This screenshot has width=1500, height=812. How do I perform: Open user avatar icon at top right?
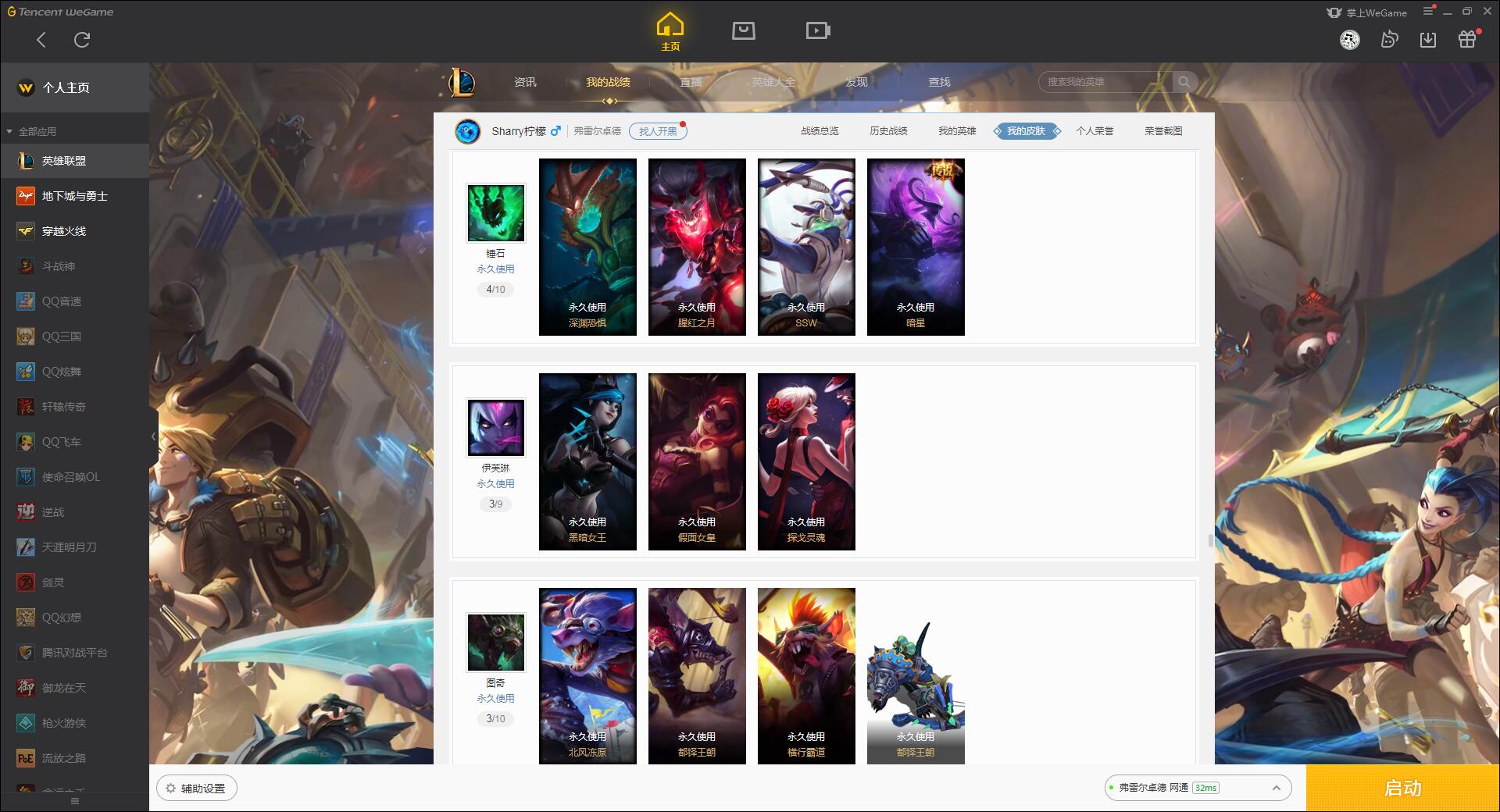click(1349, 40)
